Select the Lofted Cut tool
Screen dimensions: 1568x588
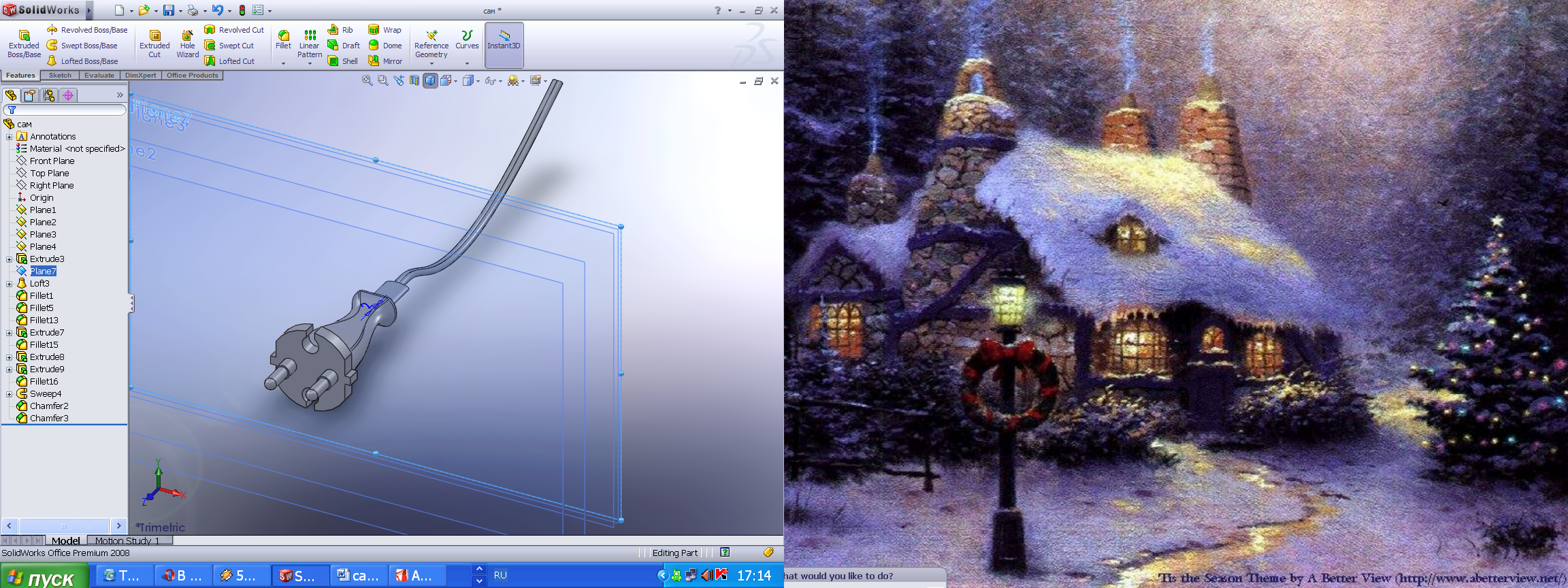[229, 61]
